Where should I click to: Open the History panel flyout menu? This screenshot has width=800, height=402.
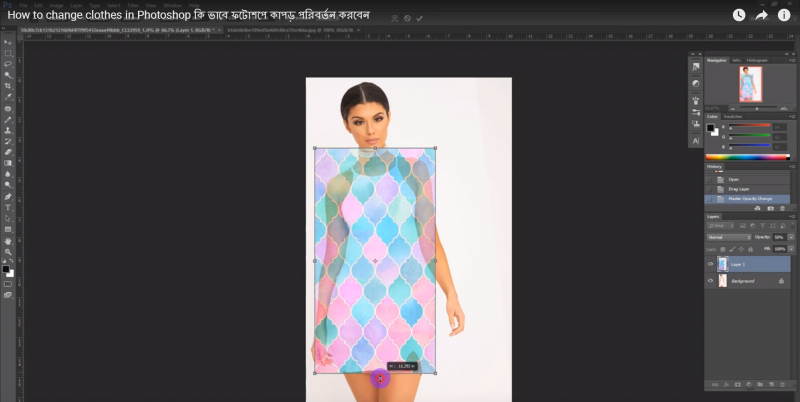point(792,167)
